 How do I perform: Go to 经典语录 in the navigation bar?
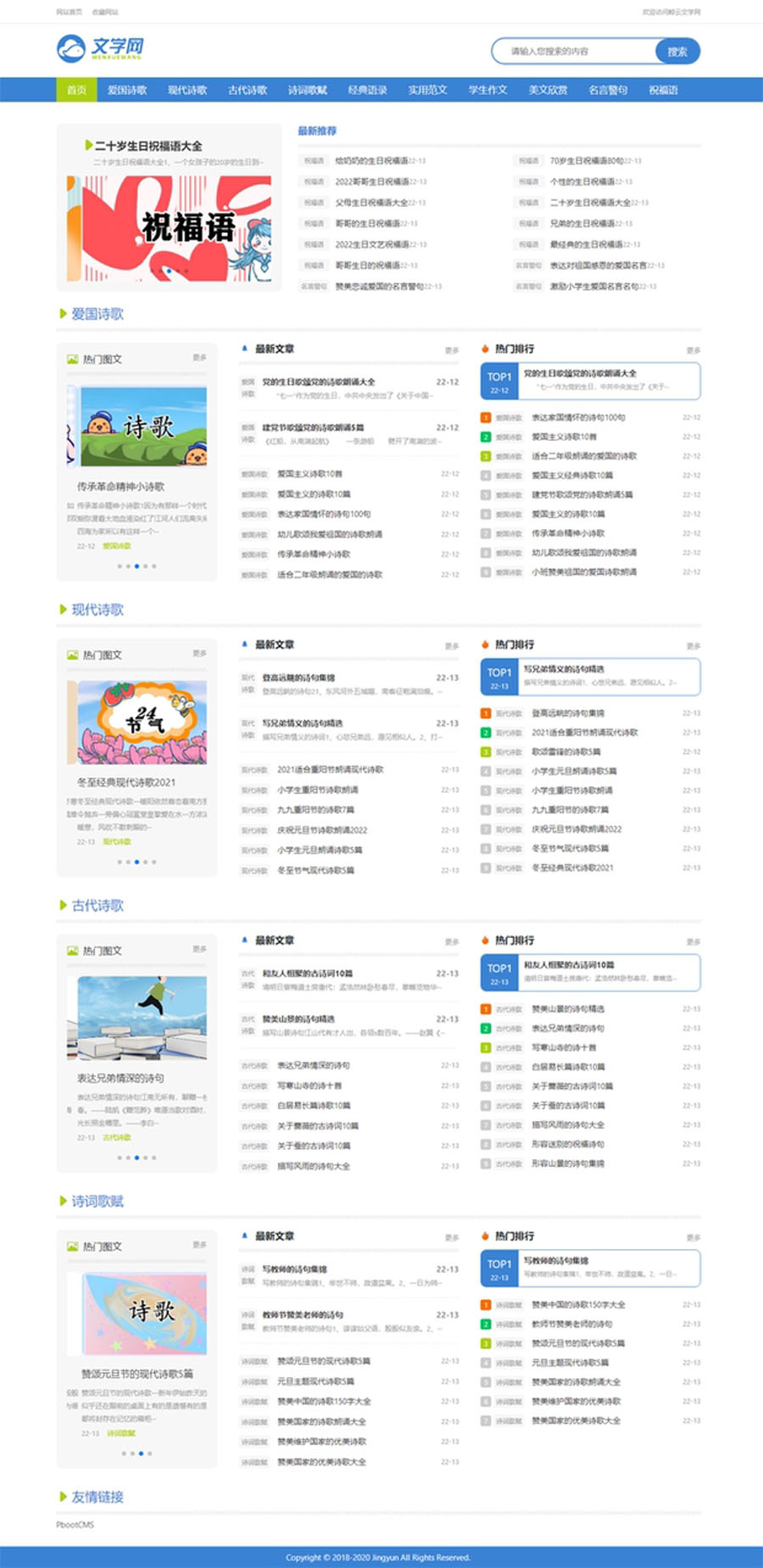tap(367, 90)
